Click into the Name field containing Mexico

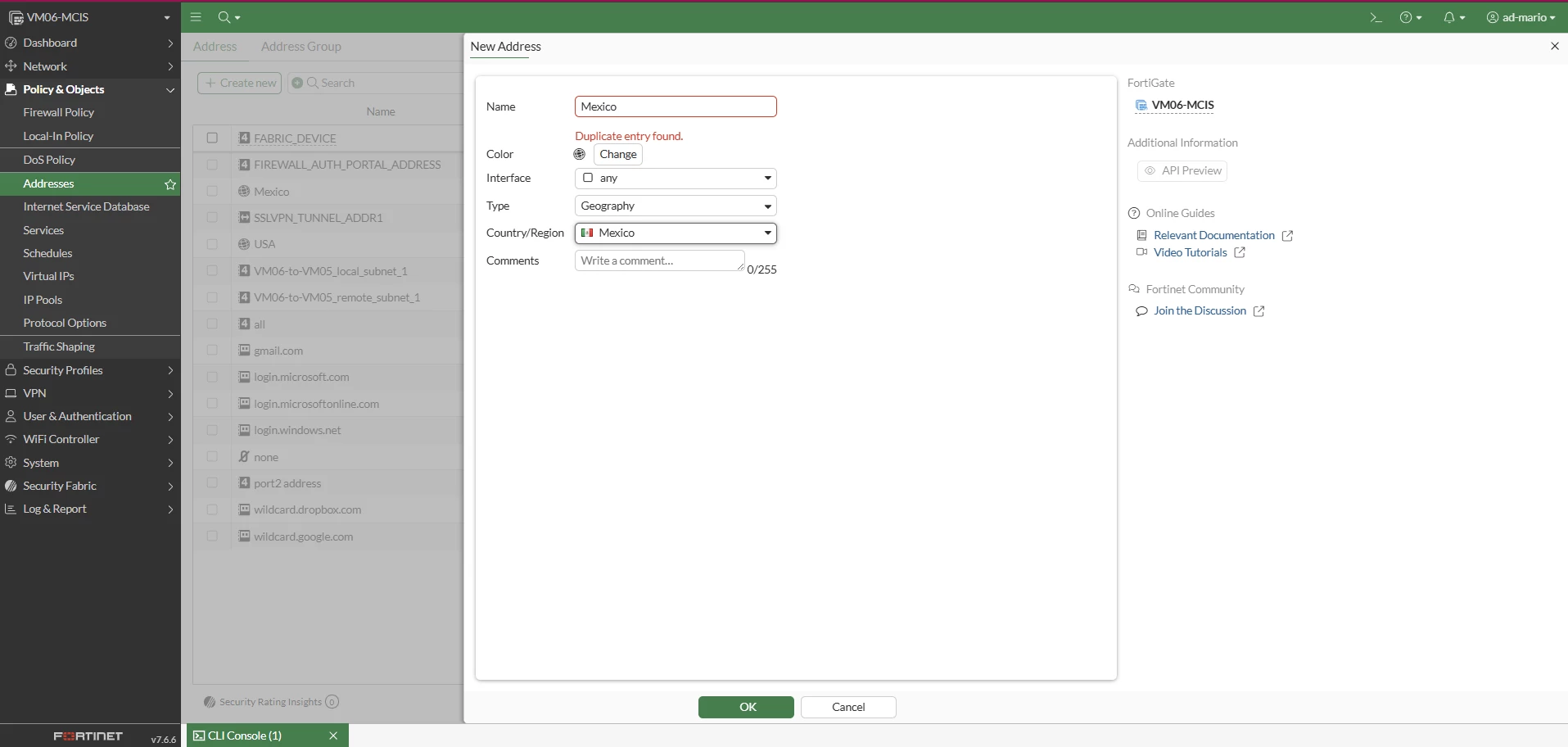[676, 106]
